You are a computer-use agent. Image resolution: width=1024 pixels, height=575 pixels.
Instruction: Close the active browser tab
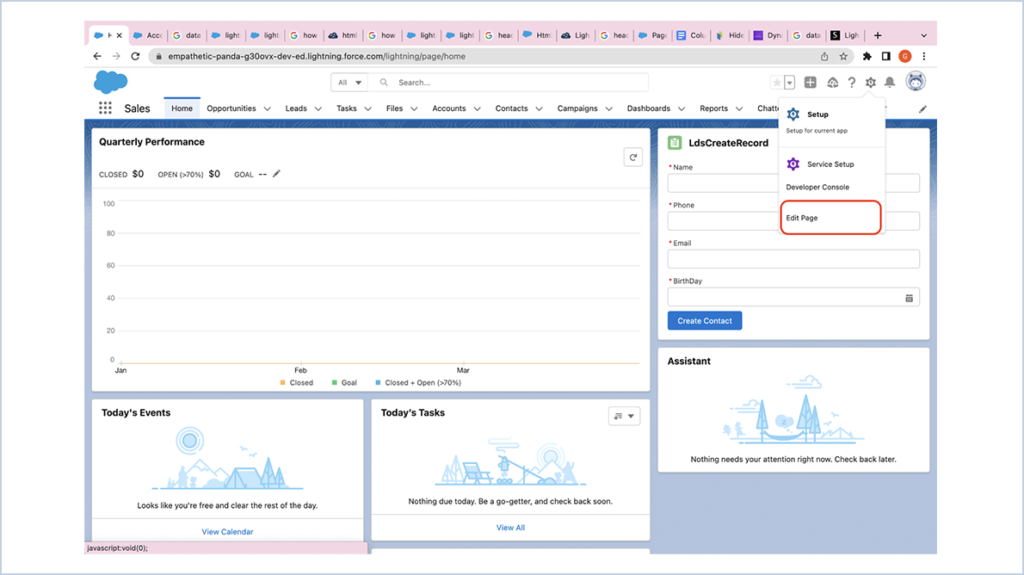[x=119, y=35]
